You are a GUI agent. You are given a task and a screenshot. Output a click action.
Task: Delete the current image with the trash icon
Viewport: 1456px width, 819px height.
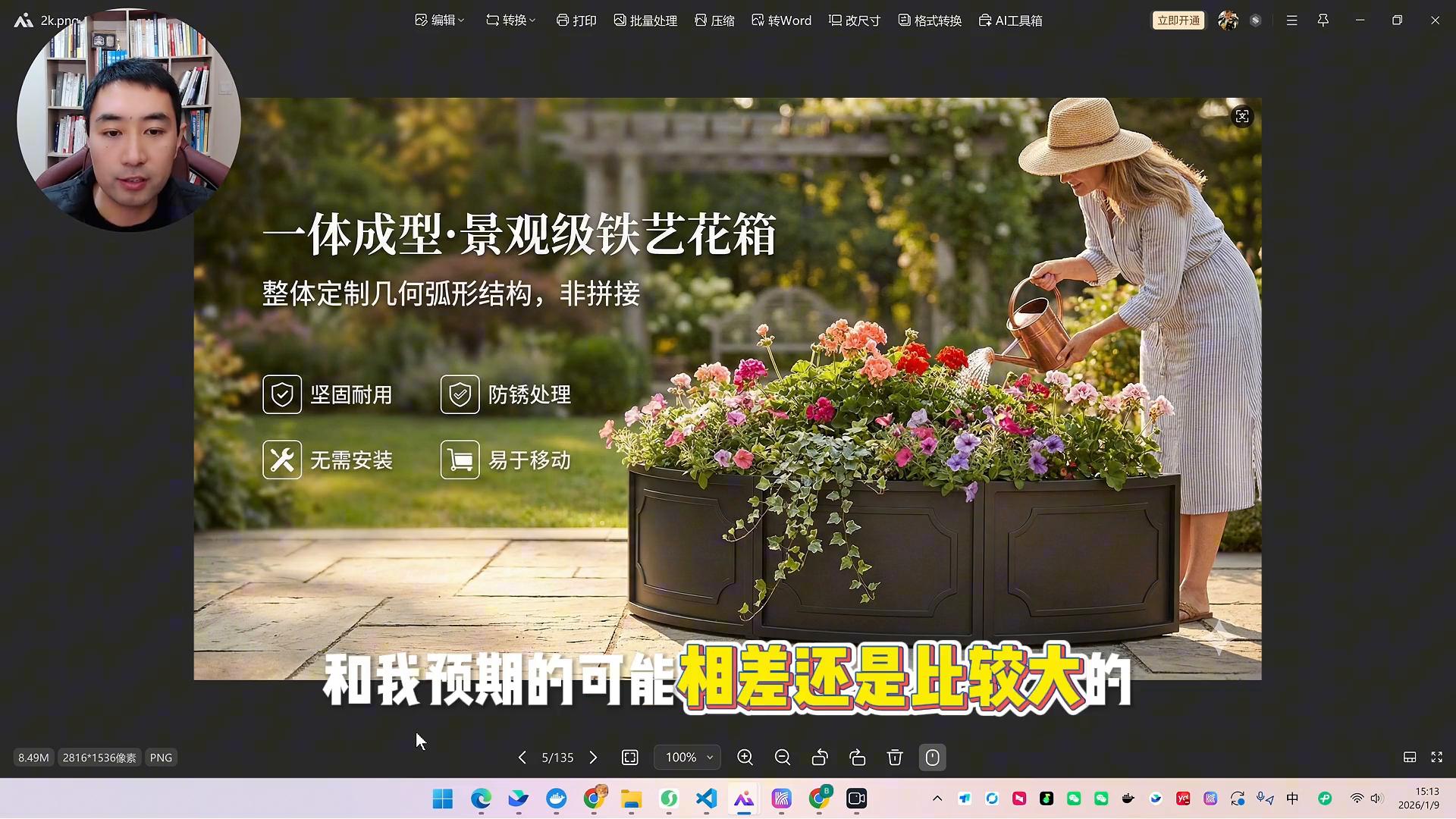pyautogui.click(x=895, y=758)
